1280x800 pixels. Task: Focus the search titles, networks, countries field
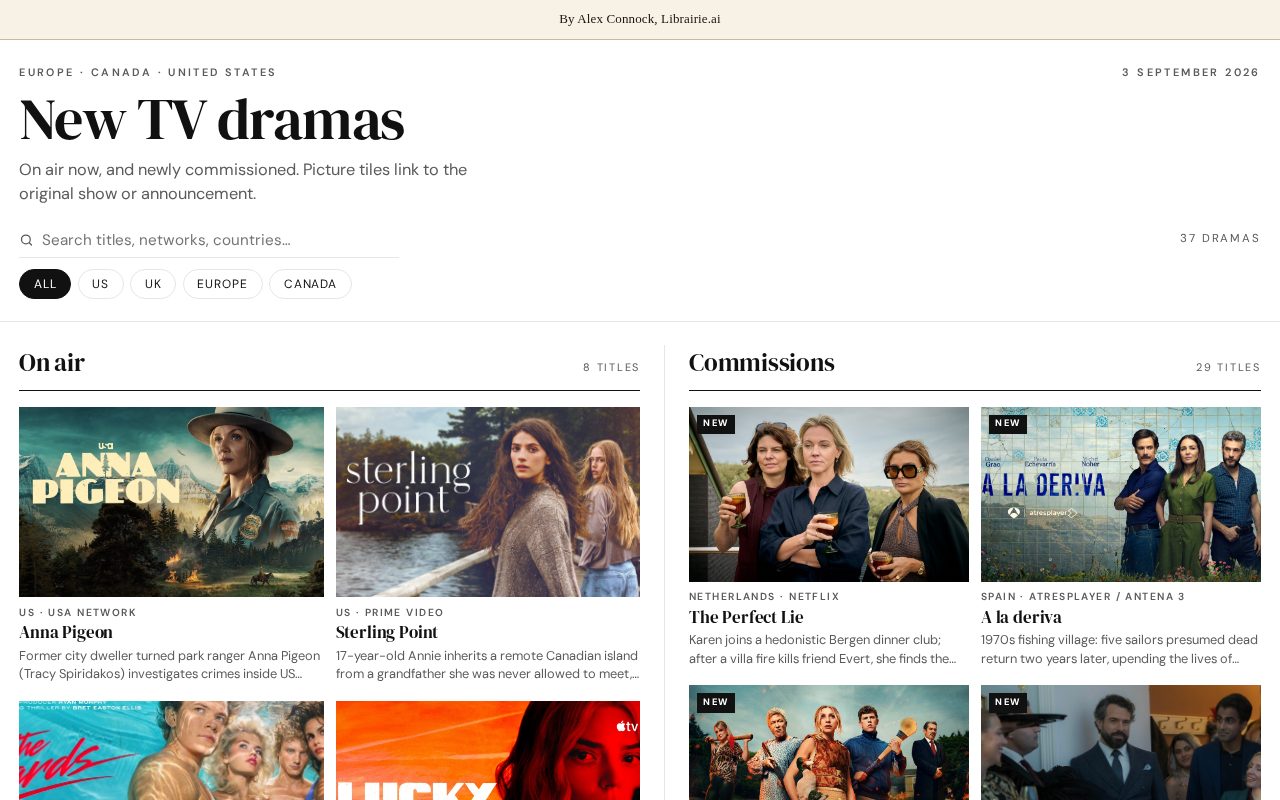[220, 240]
